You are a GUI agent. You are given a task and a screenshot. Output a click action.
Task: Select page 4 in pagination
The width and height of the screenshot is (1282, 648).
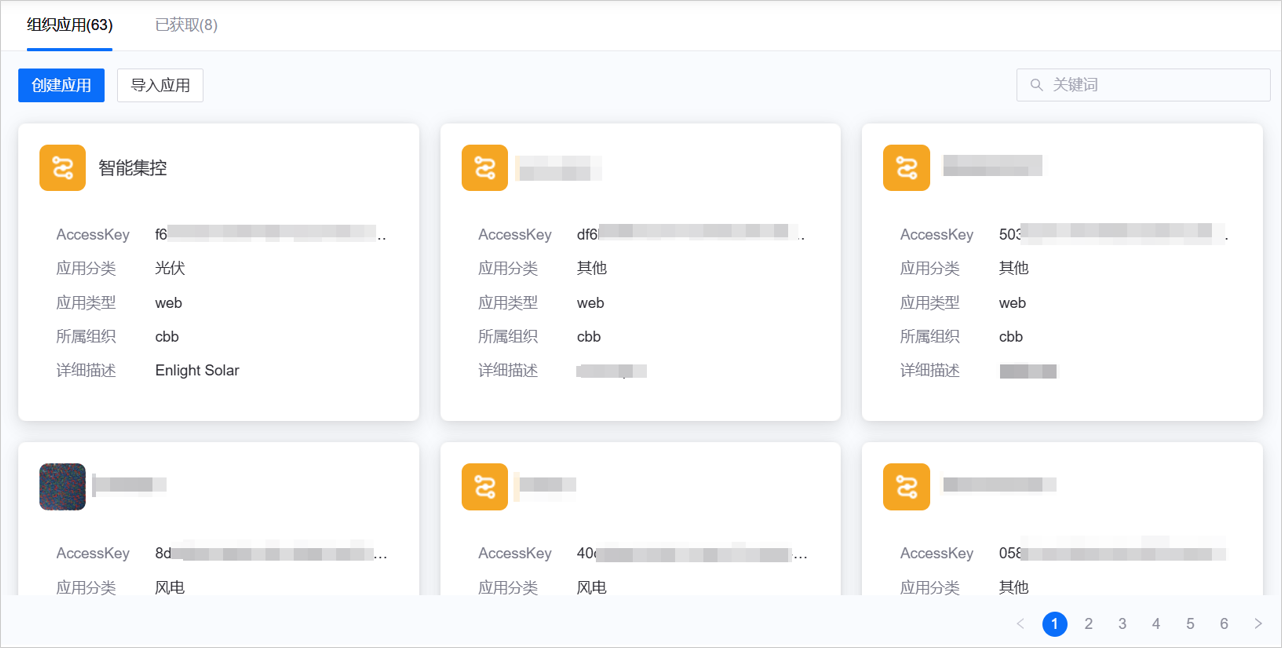pyautogui.click(x=1156, y=624)
